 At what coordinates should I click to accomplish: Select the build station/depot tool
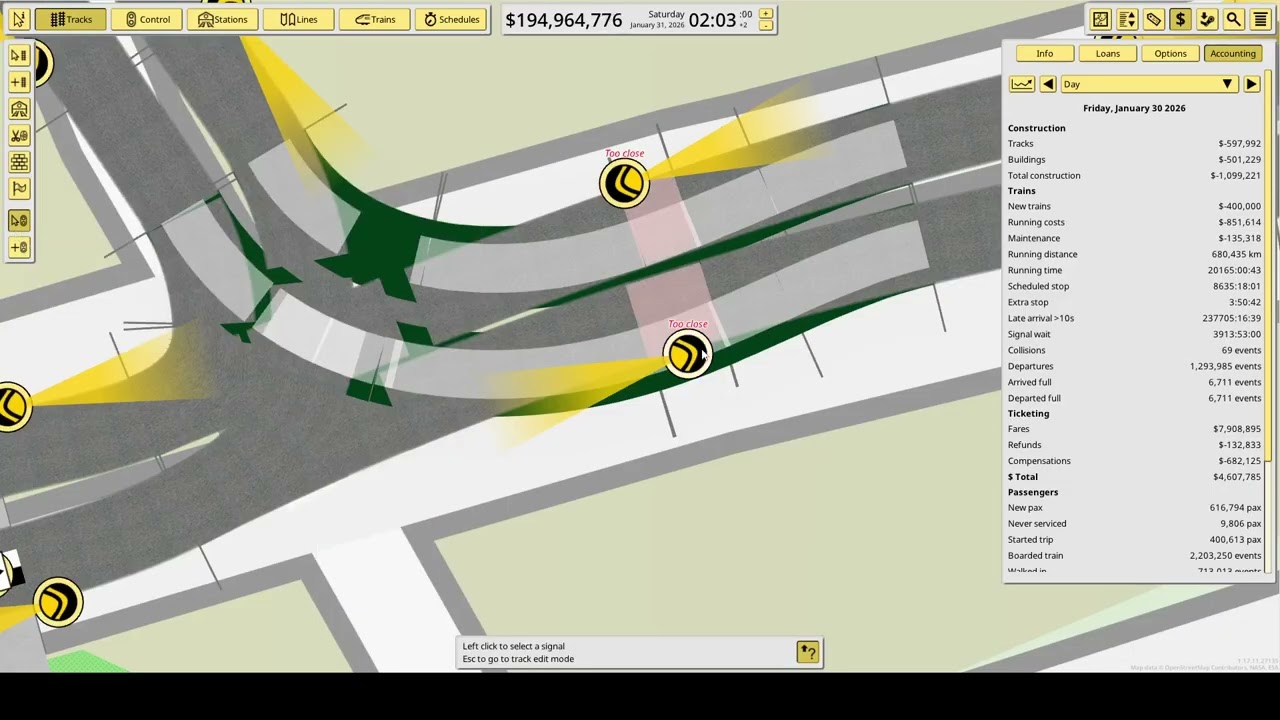[x=19, y=109]
